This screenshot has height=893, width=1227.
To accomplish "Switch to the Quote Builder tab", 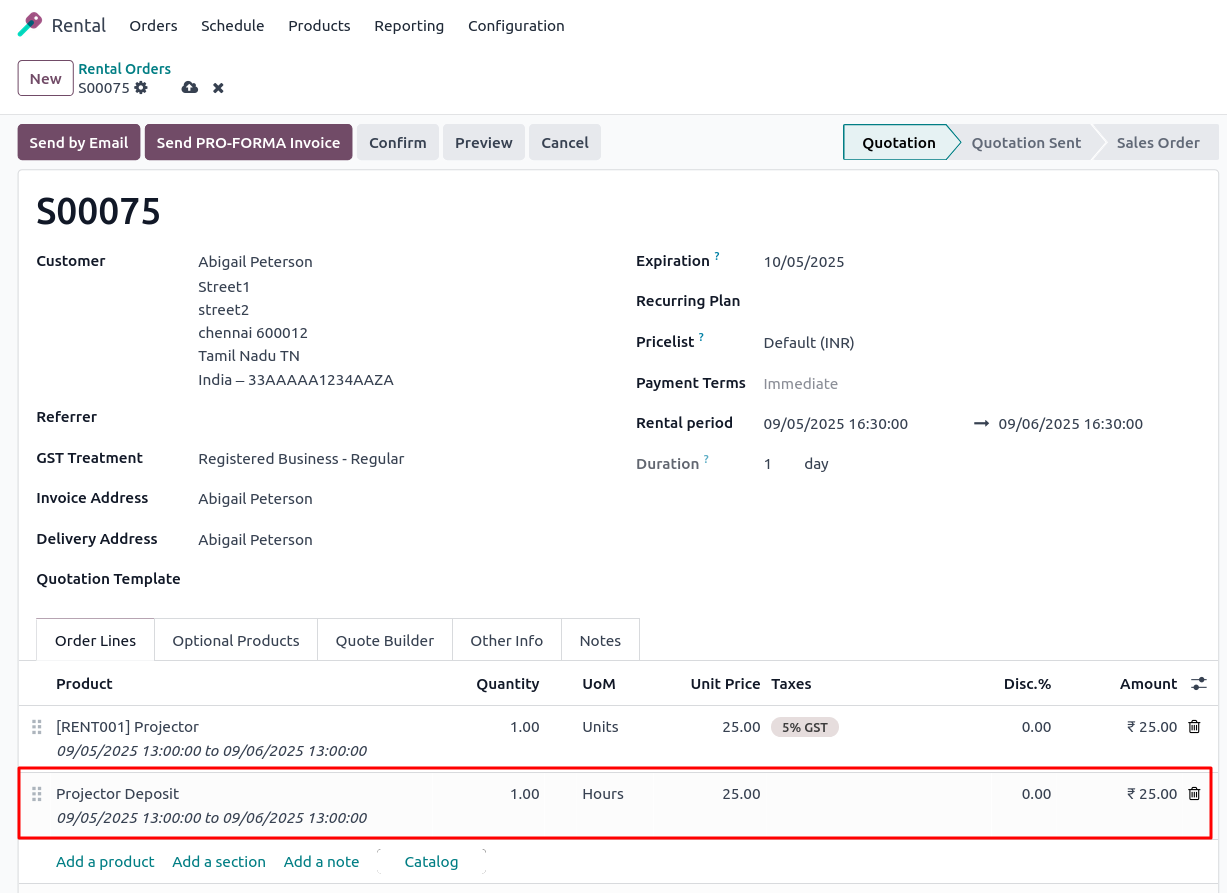I will pos(385,641).
